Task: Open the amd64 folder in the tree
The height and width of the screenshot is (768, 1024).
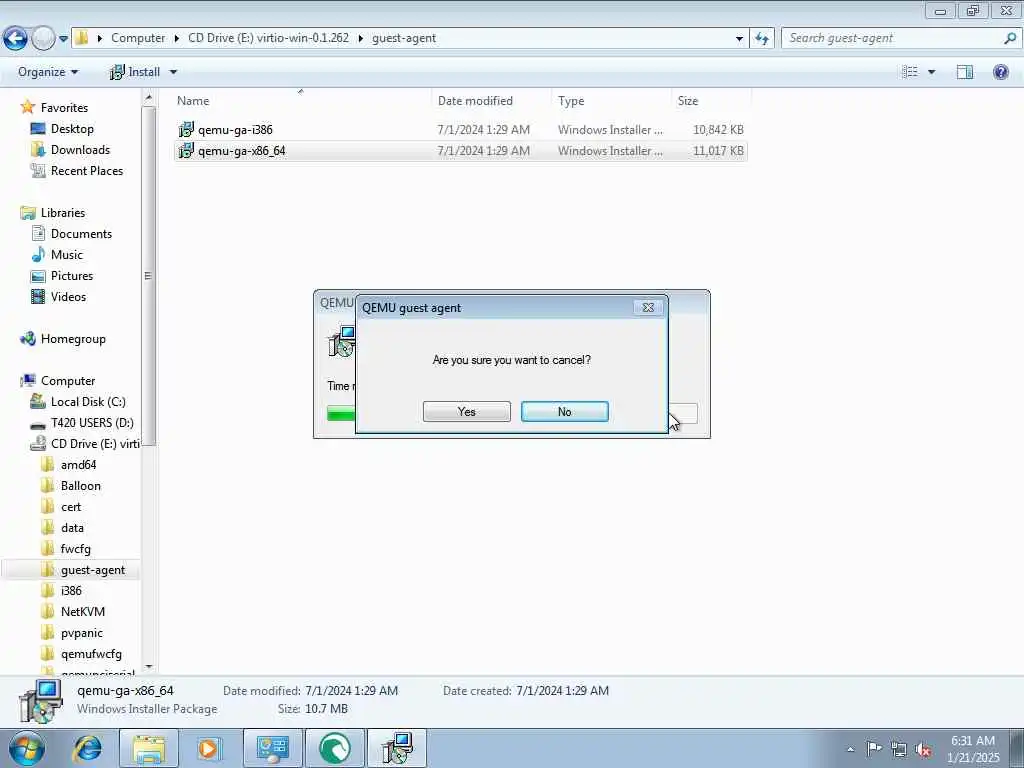Action: 78,465
